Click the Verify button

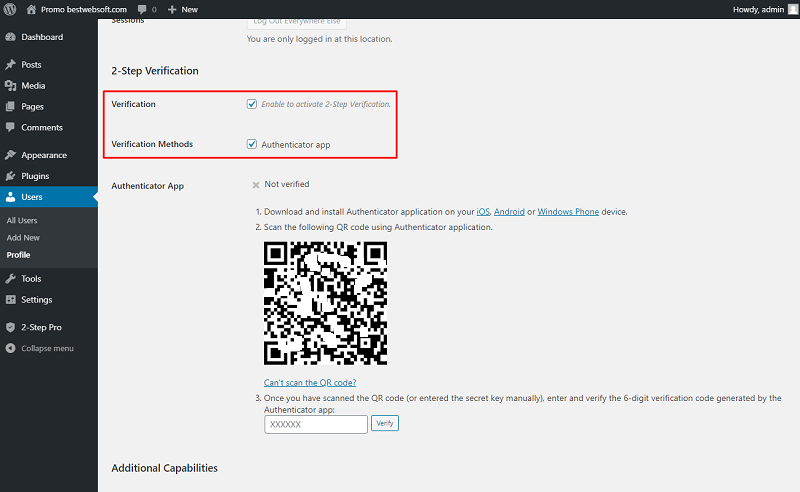(x=385, y=423)
